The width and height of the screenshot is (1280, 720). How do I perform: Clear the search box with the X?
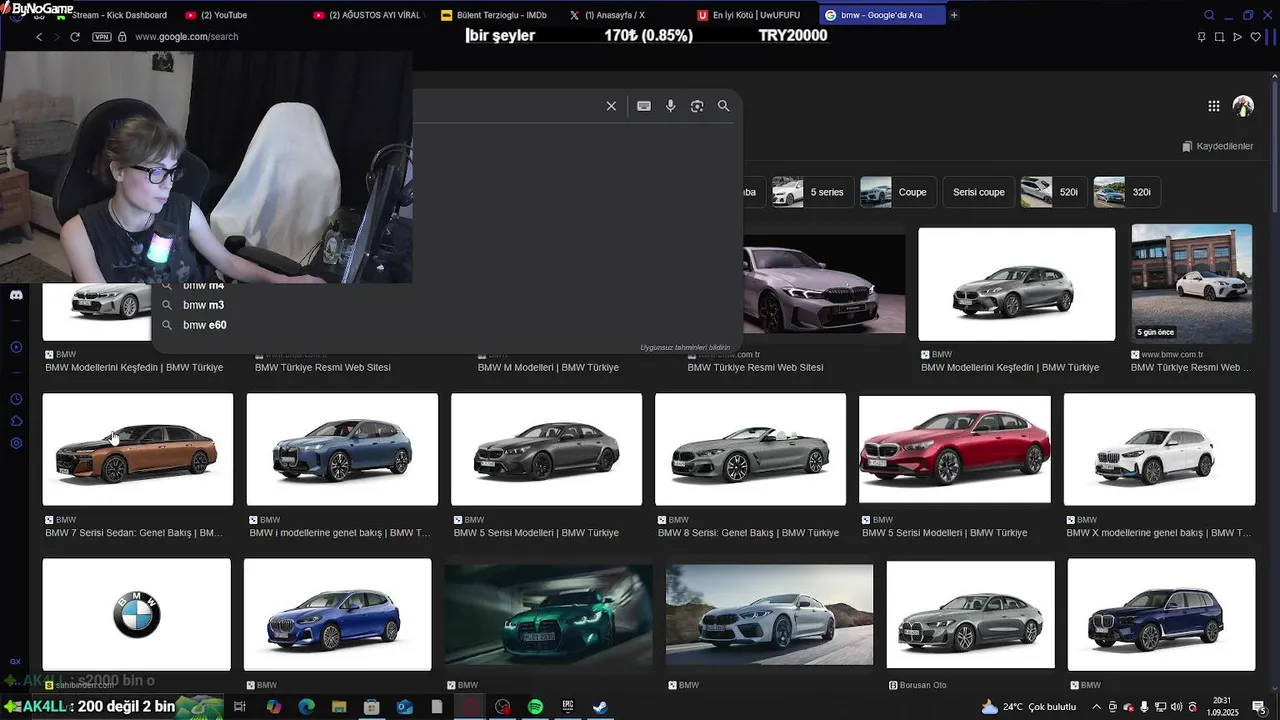point(611,106)
